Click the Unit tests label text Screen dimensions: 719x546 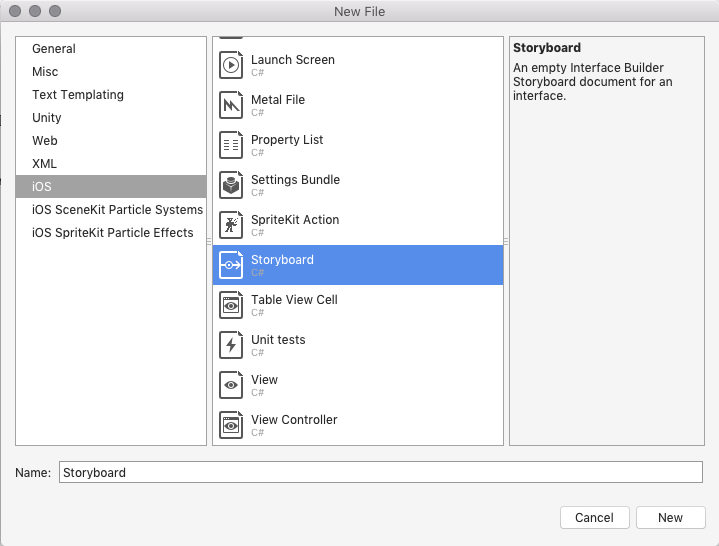point(278,340)
